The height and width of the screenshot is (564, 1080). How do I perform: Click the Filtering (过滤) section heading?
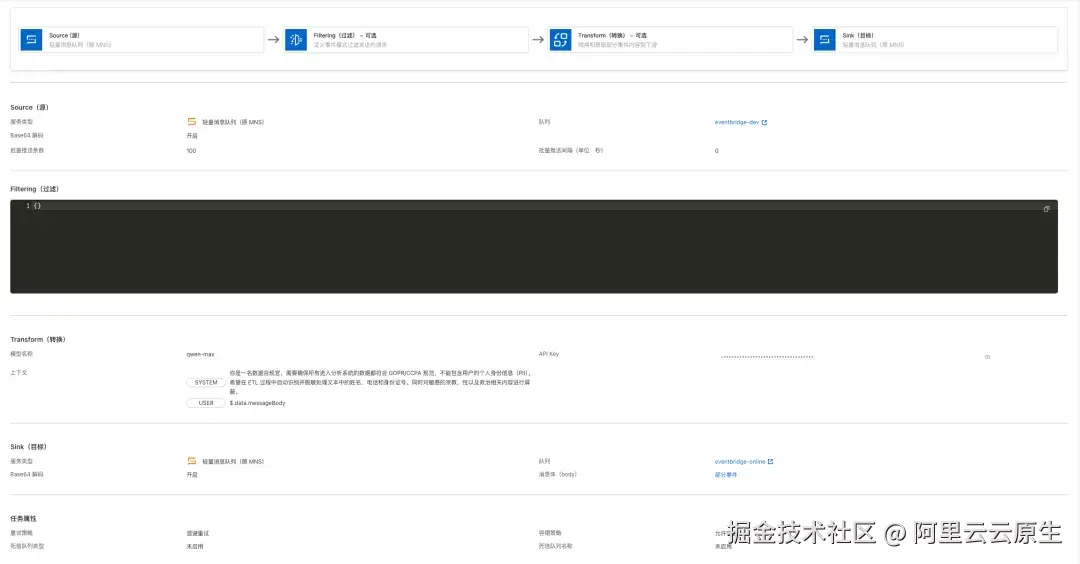34,189
